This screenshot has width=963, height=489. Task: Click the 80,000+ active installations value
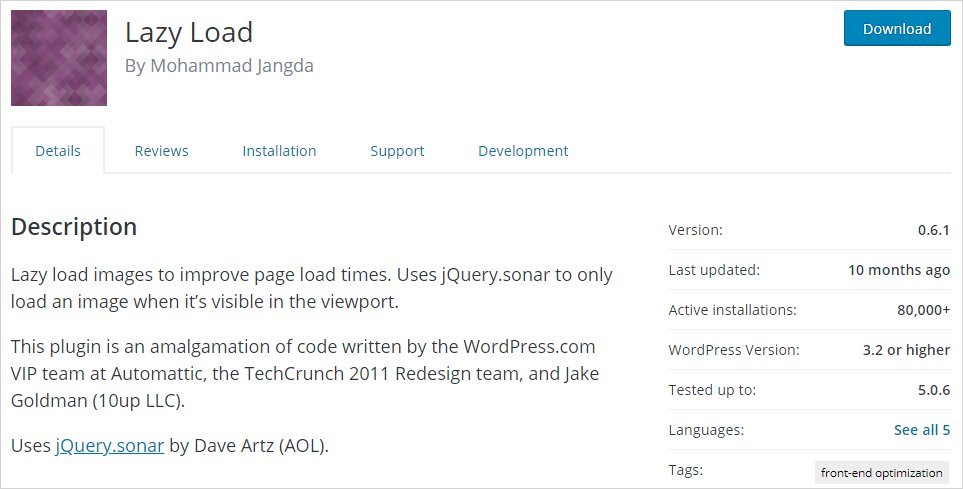(923, 310)
